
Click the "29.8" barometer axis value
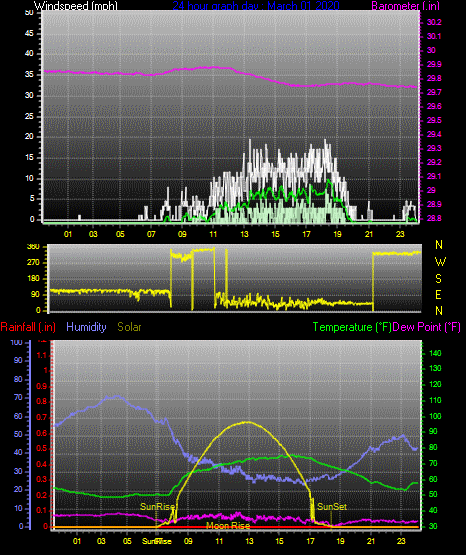point(434,78)
